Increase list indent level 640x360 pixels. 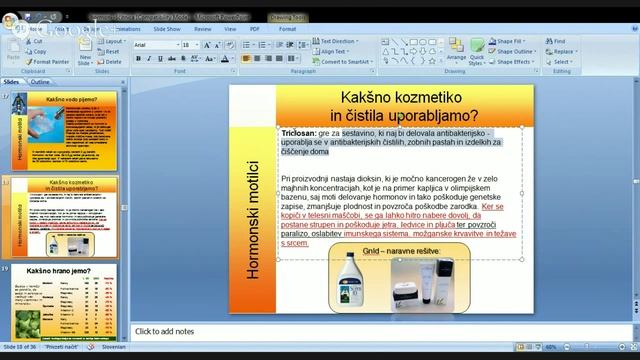(290, 45)
